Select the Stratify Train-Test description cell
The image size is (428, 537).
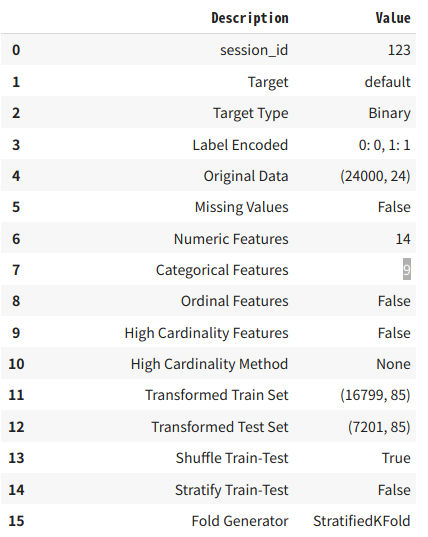tap(231, 490)
